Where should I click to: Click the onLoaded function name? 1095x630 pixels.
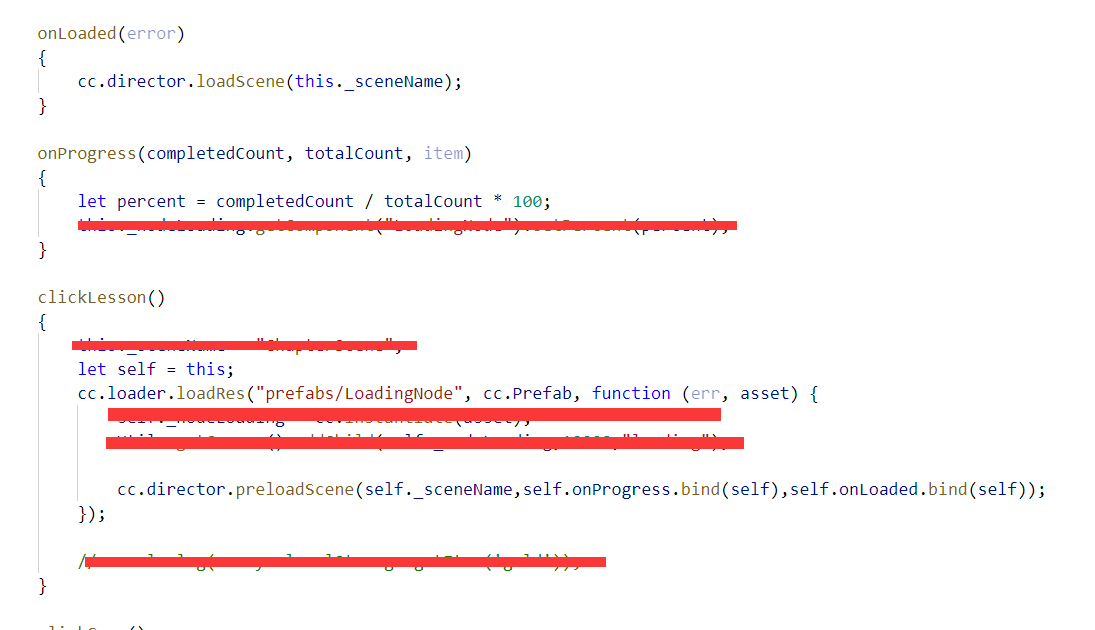pos(77,34)
